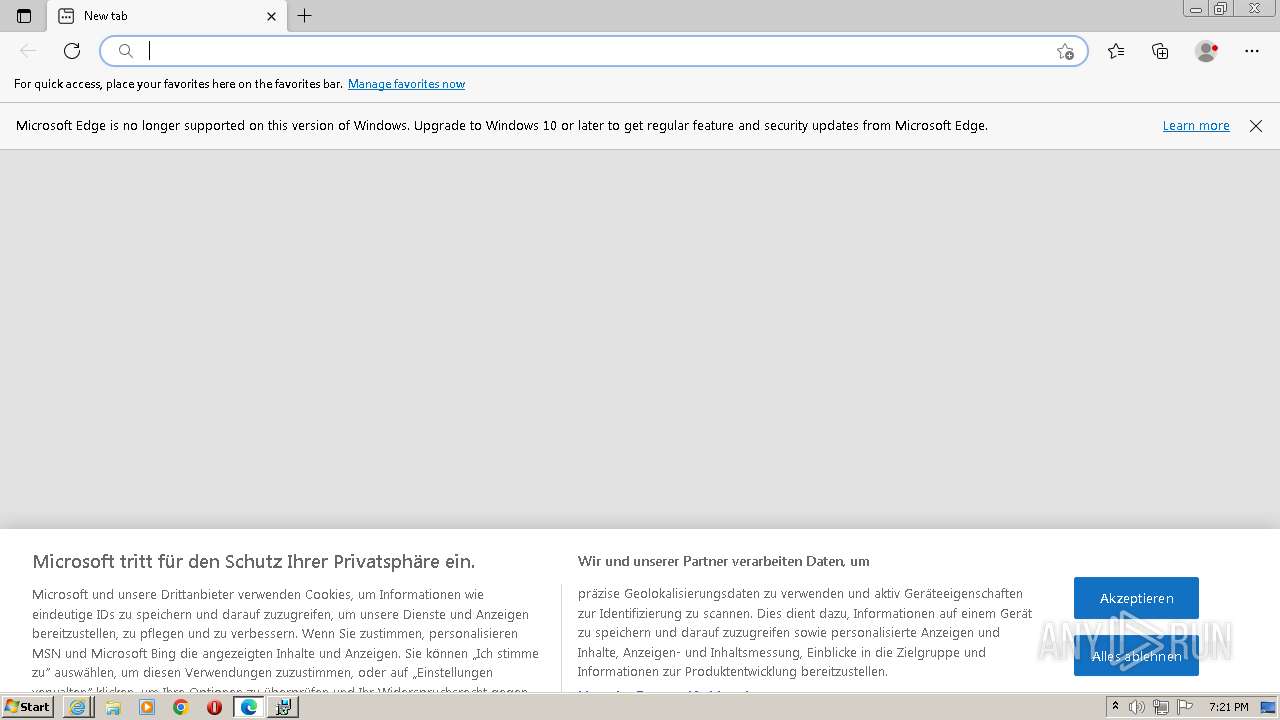Refresh the page
1280x720 pixels.
click(x=72, y=51)
